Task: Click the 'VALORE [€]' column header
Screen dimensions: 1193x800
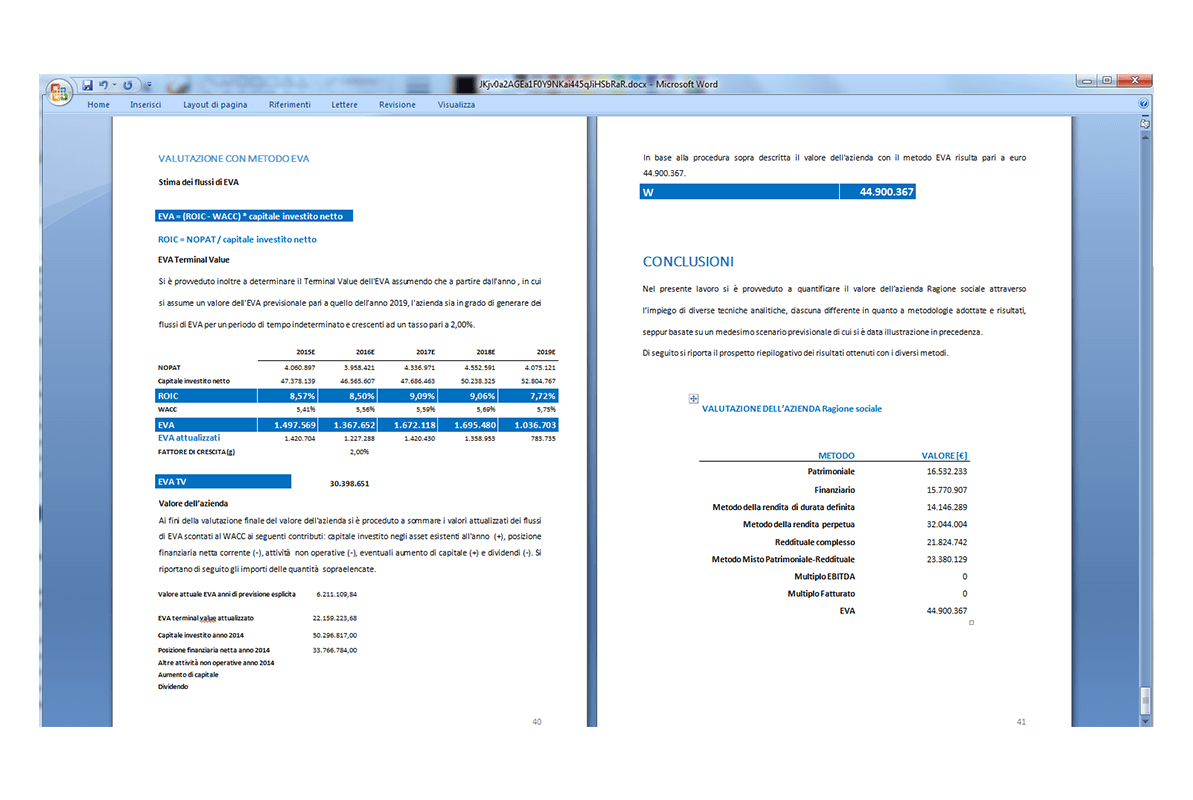Action: point(944,455)
